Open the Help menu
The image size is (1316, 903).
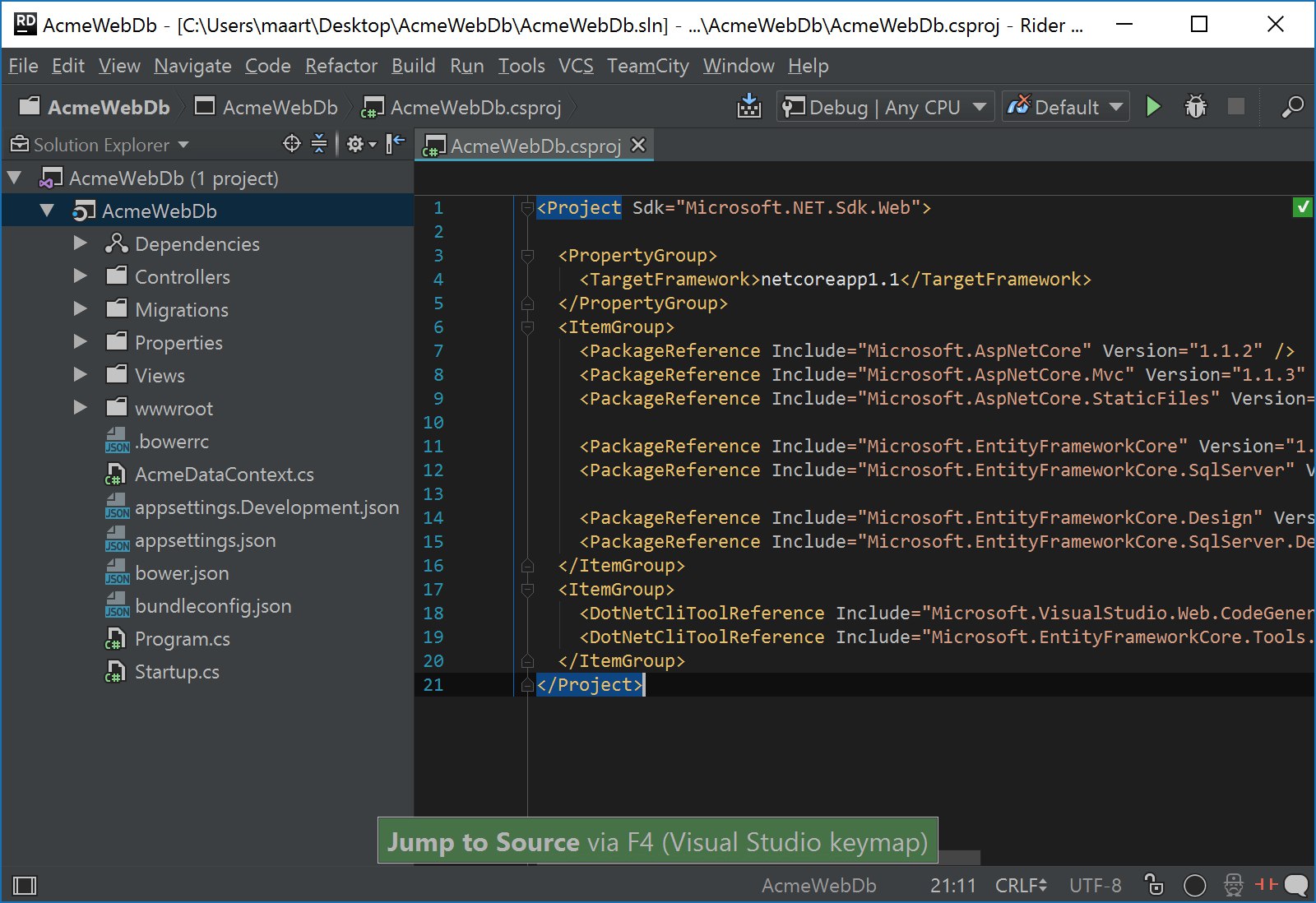click(809, 66)
